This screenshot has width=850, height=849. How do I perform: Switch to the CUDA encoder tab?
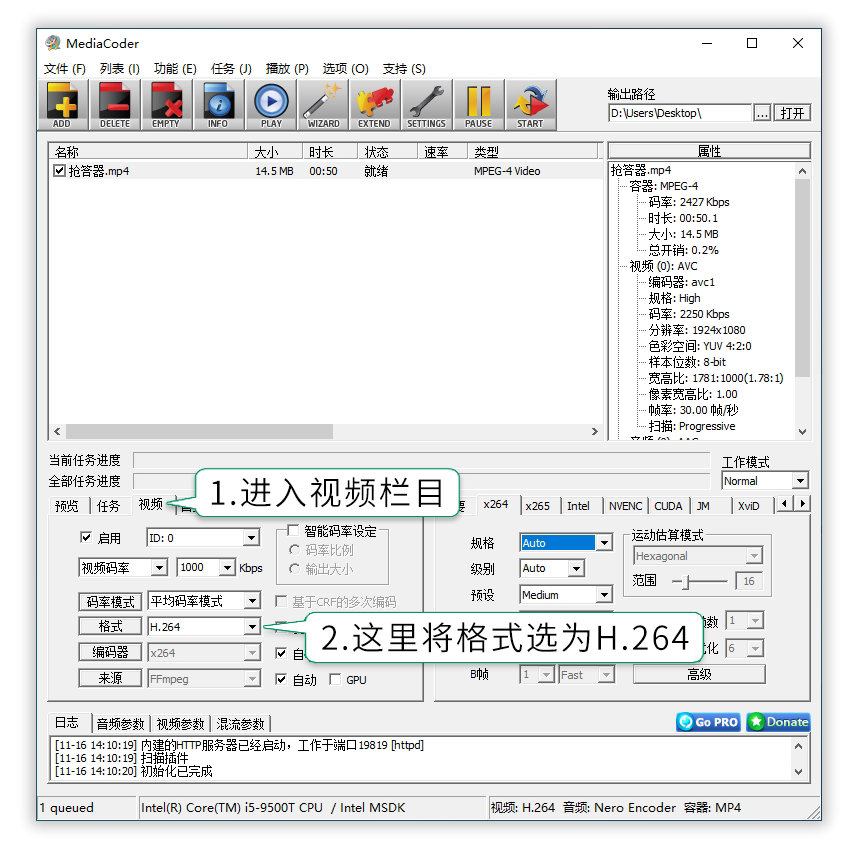click(668, 506)
